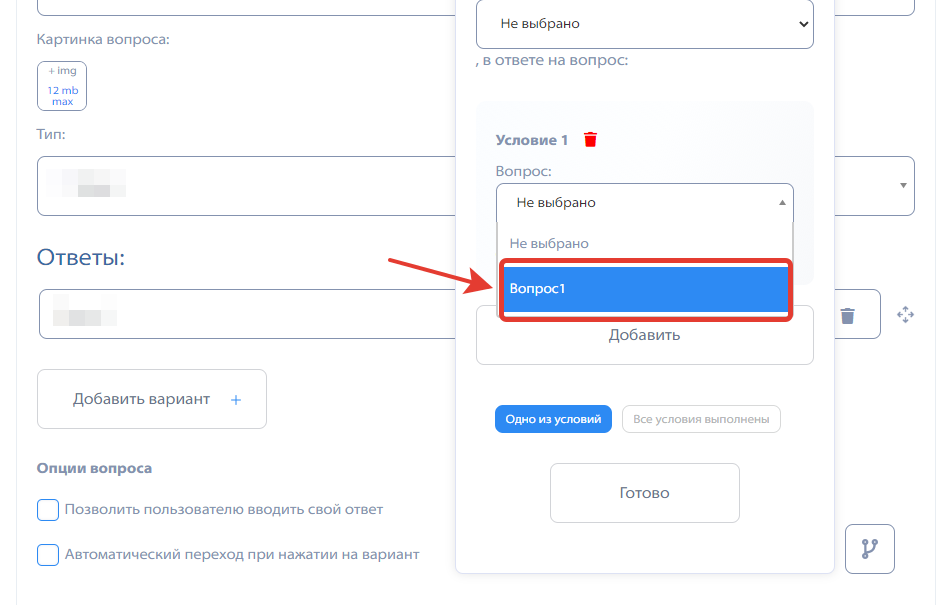Open the branching logic fork icon button
949x605 pixels.
pyautogui.click(x=870, y=549)
